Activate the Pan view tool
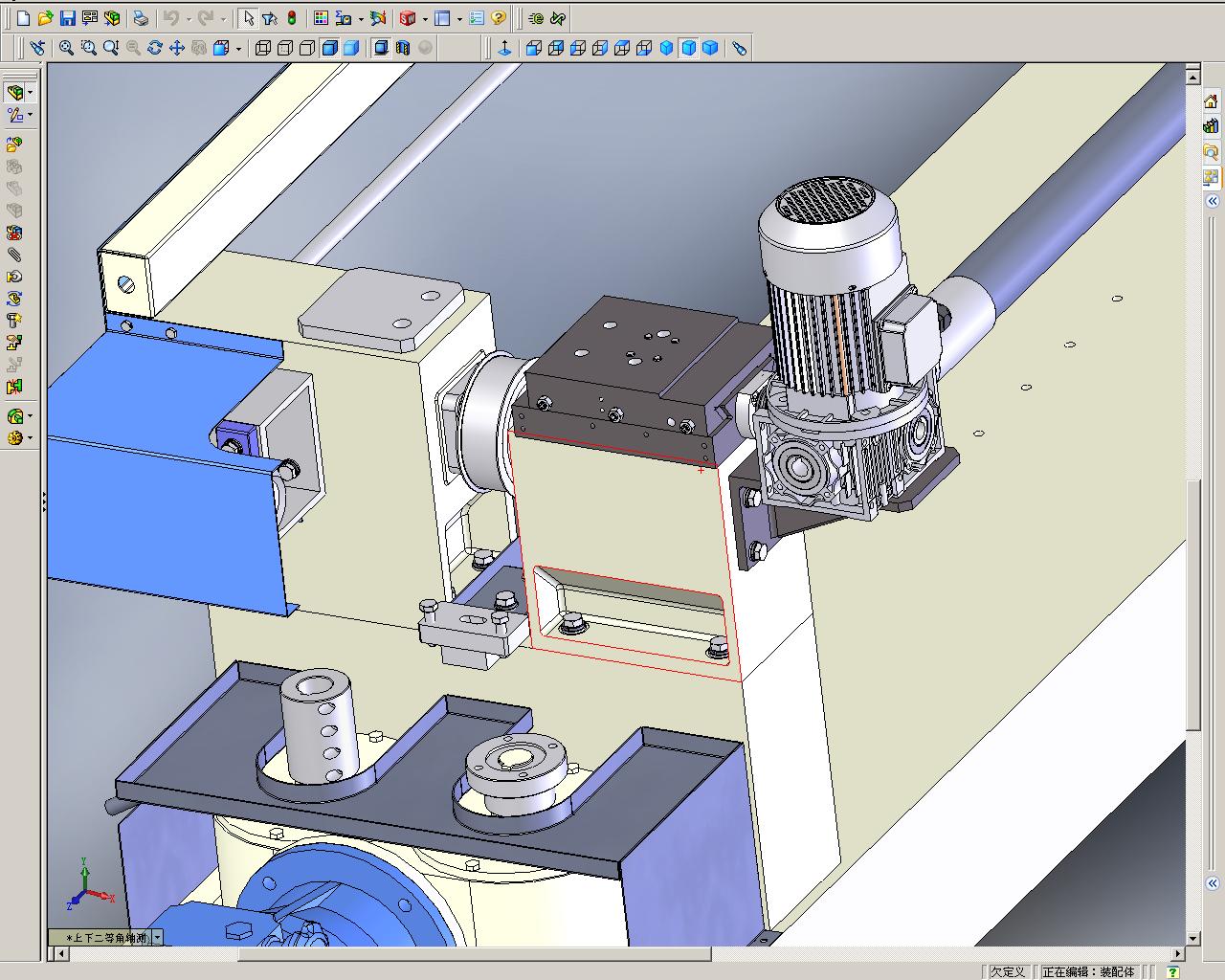The height and width of the screenshot is (980, 1225). (177, 48)
